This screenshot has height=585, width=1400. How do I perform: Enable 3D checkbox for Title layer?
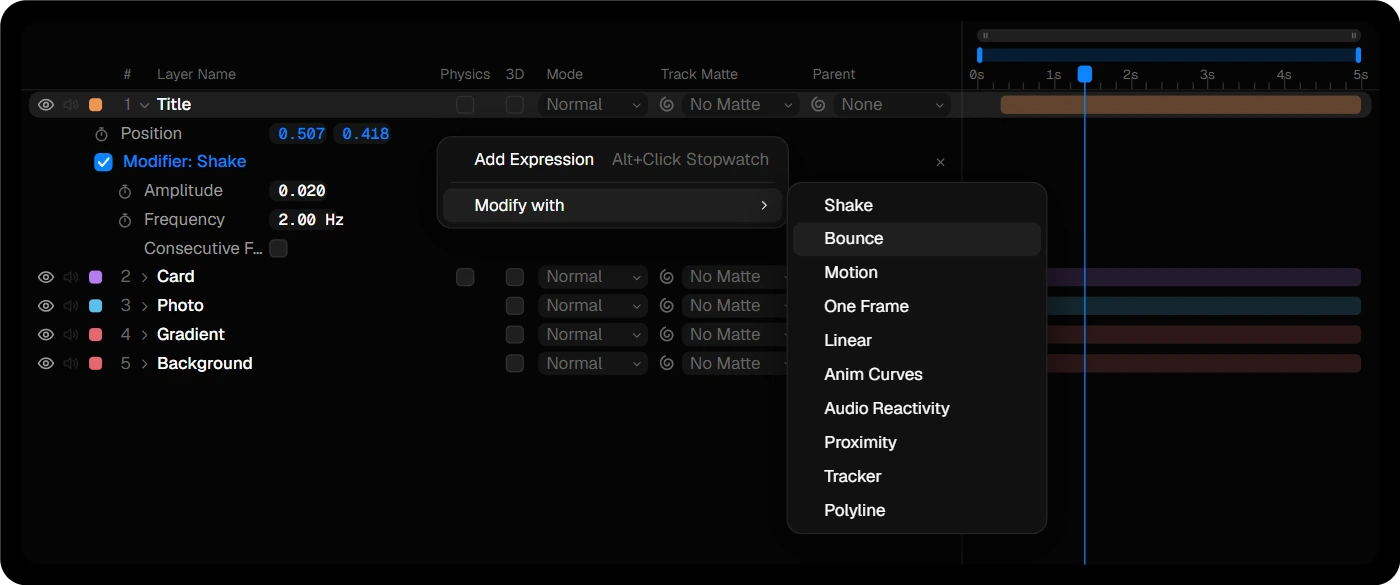(514, 105)
